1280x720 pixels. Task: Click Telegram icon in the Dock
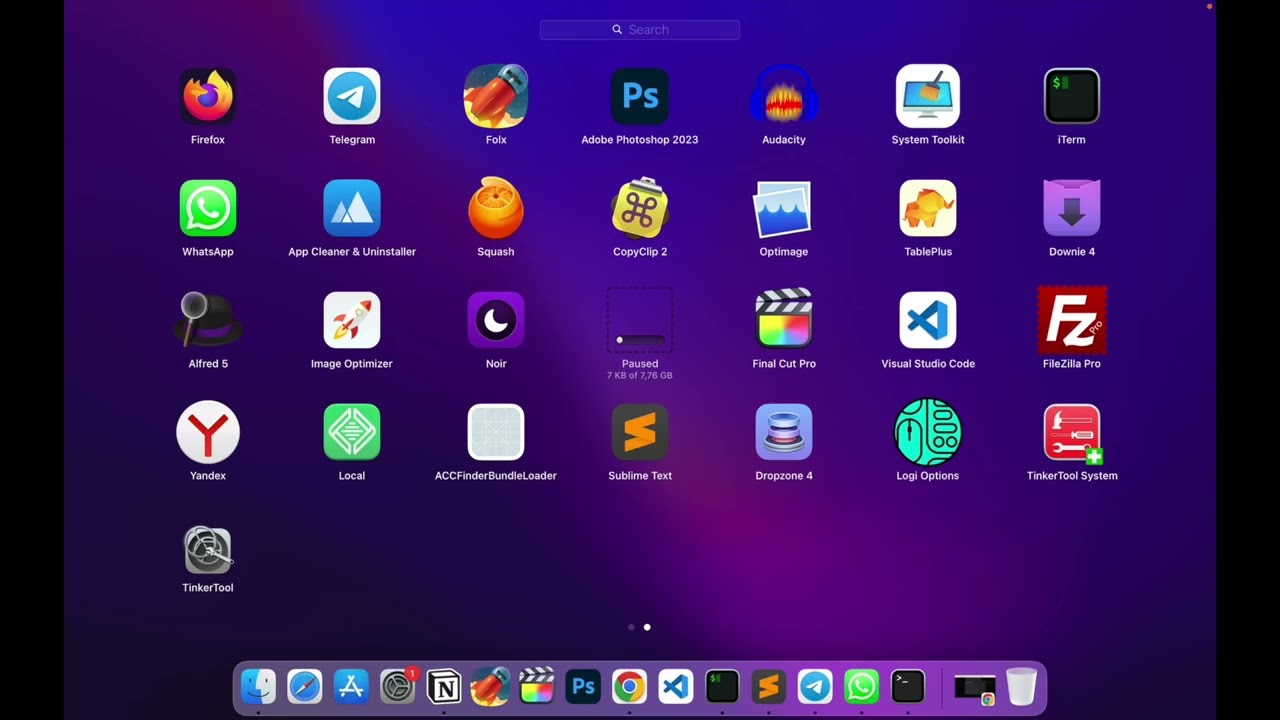point(815,687)
